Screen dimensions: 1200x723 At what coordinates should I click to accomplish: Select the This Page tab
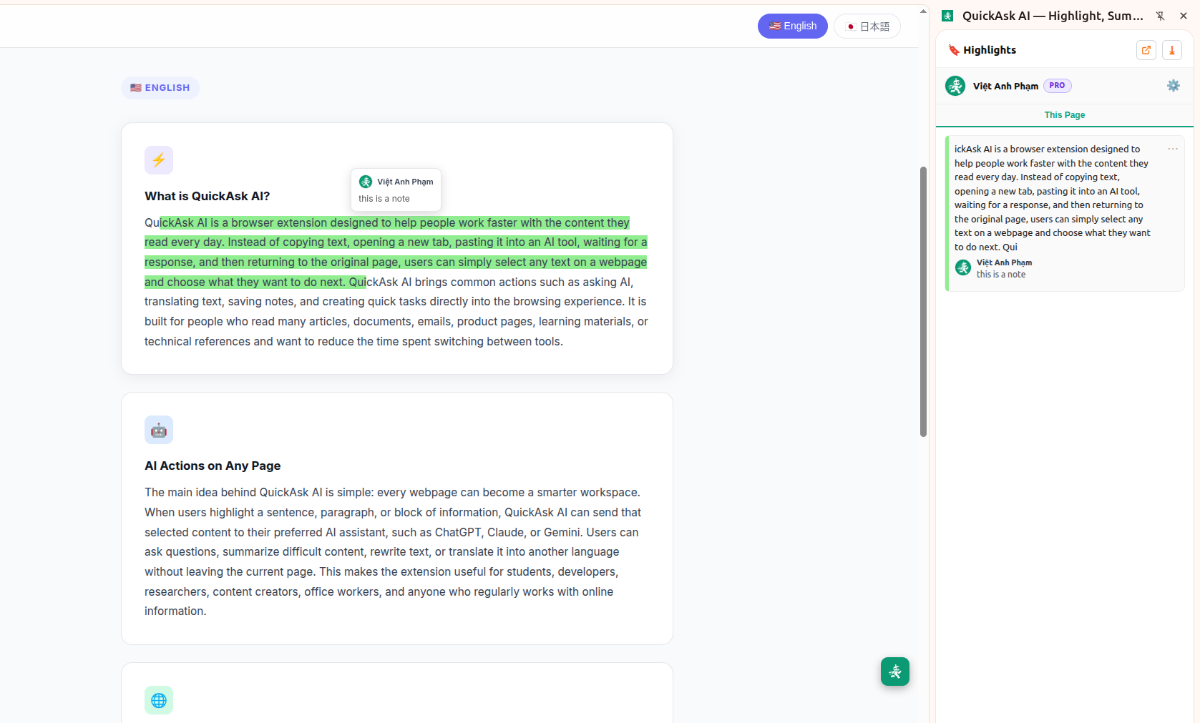point(1064,115)
